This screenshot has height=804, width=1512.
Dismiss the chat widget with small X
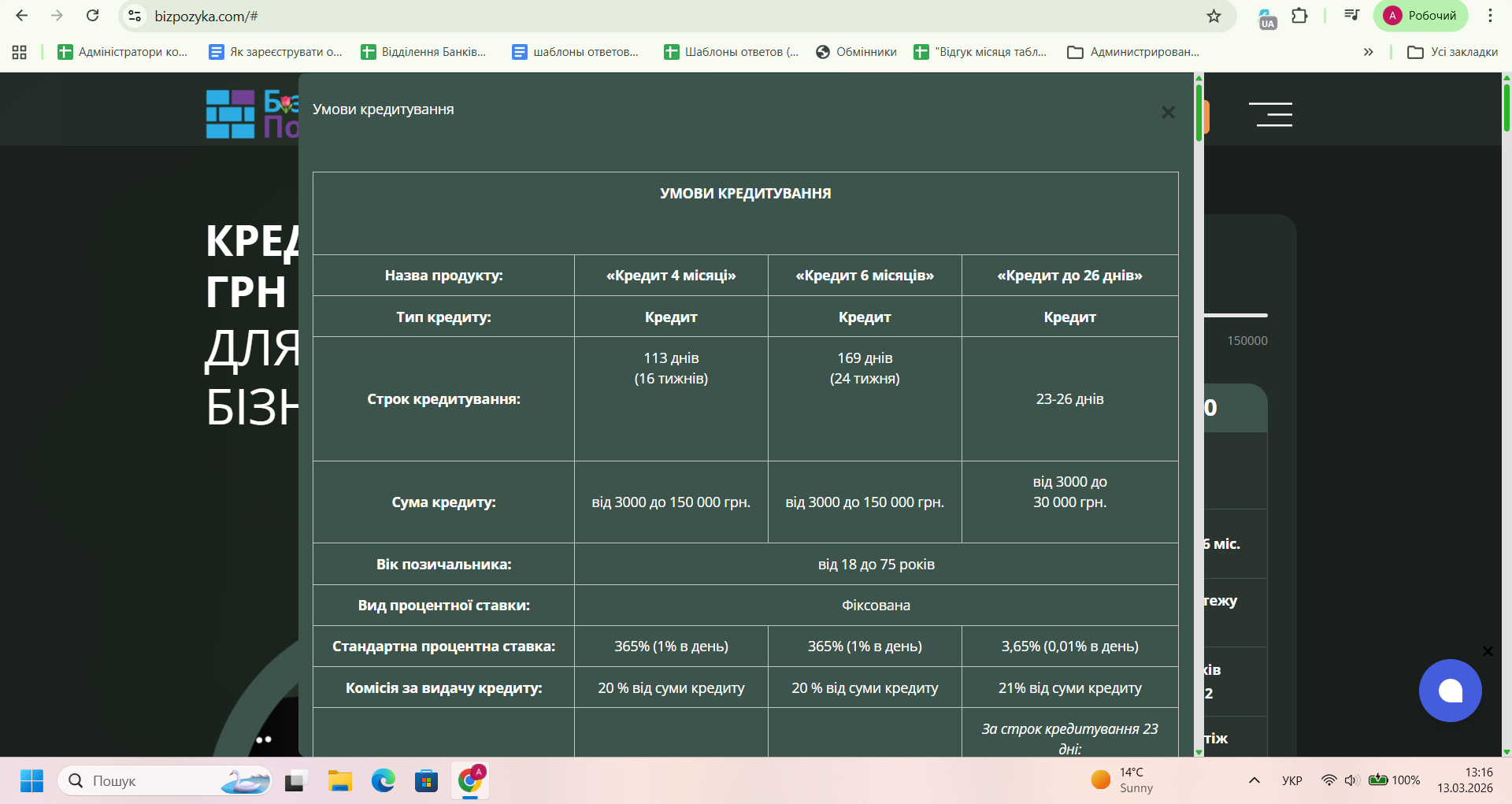1488,651
